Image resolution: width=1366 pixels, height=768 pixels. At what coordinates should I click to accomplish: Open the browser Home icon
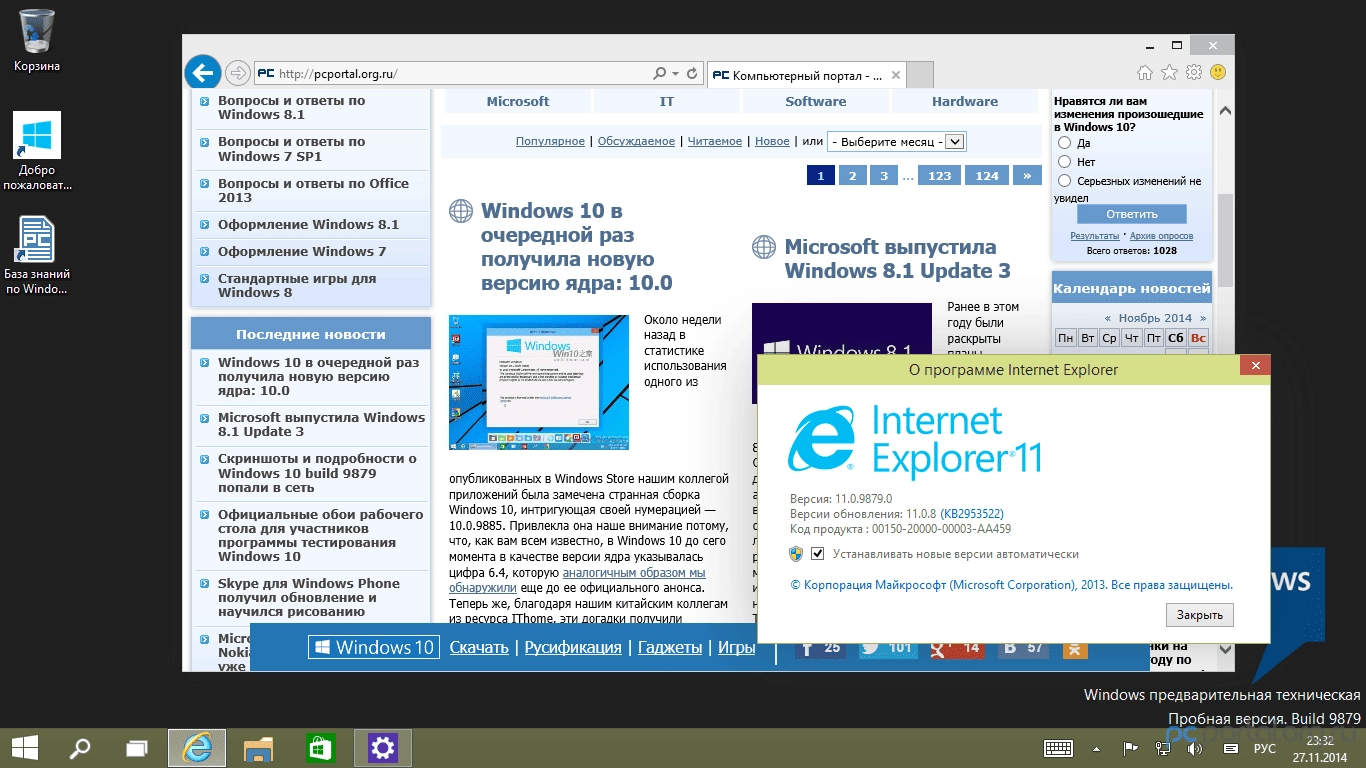[x=1145, y=73]
